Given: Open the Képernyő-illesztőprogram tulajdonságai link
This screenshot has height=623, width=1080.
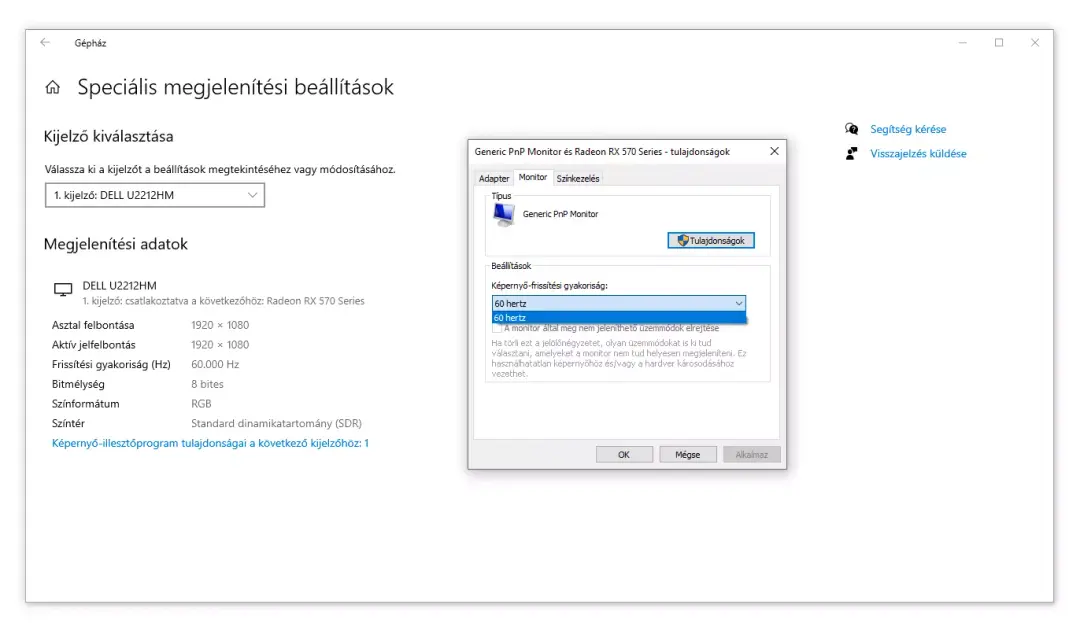Looking at the screenshot, I should coord(210,443).
